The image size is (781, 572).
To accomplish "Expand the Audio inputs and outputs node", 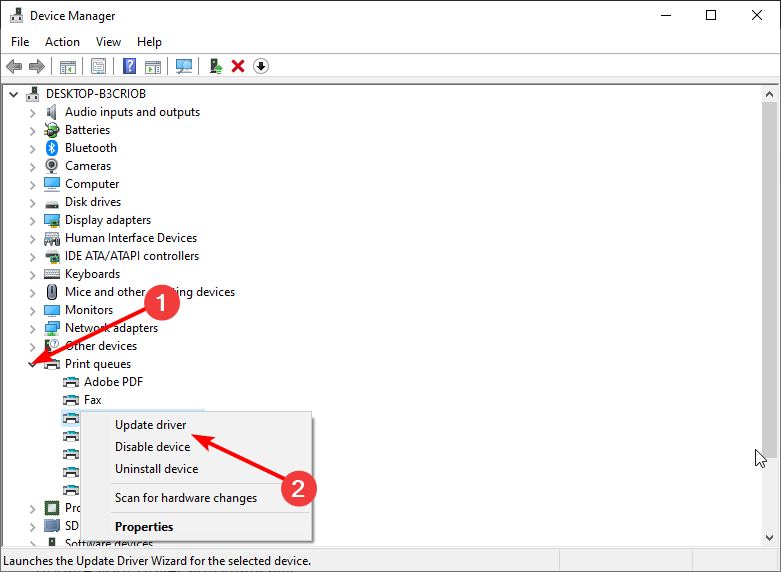I will pos(32,112).
